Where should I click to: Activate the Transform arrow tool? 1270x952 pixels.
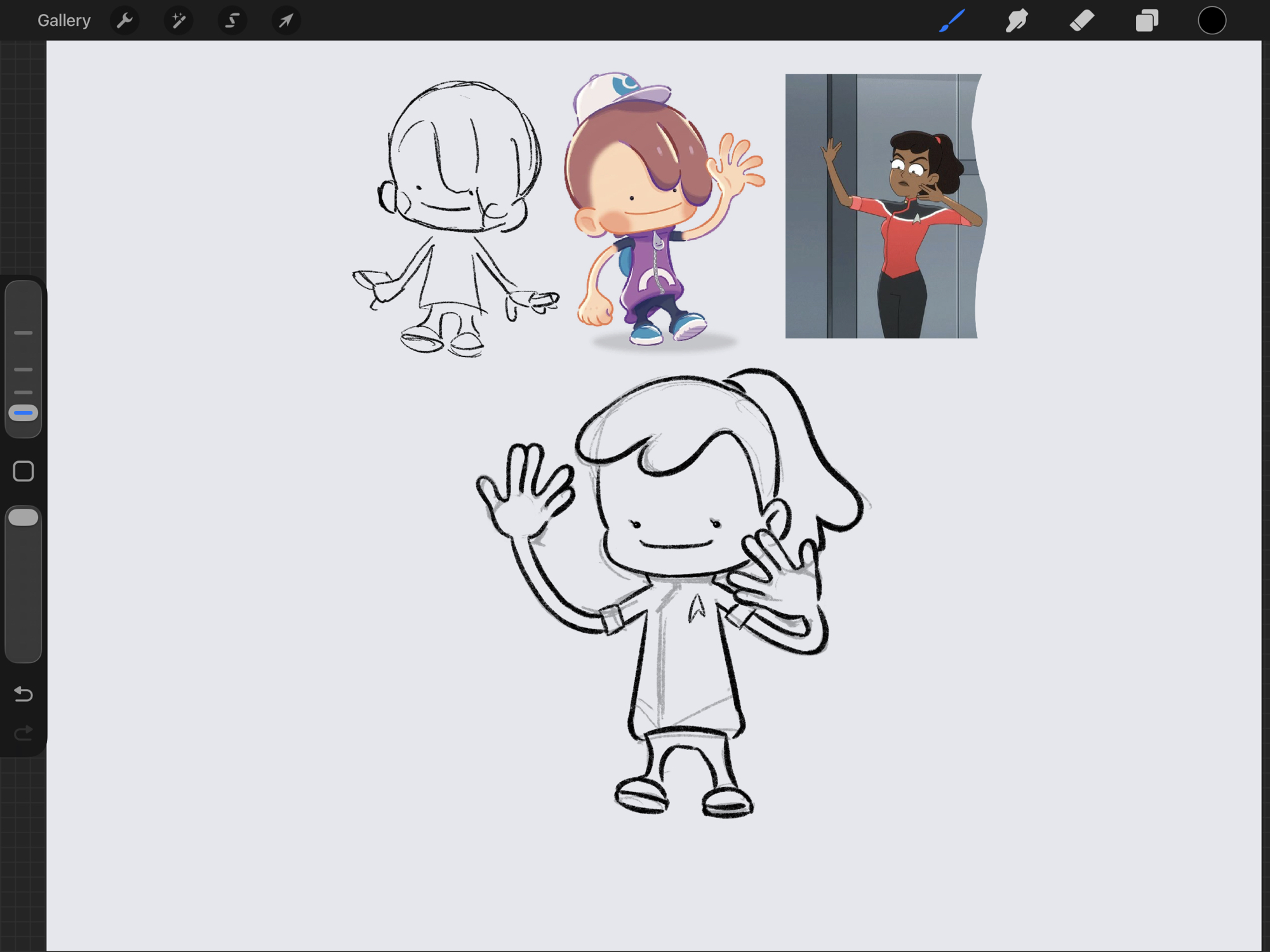pyautogui.click(x=286, y=20)
